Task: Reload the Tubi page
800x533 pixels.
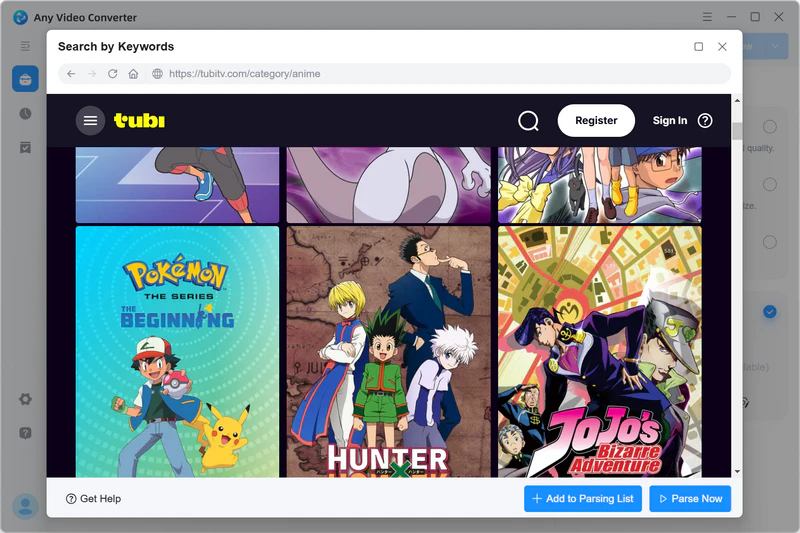Action: click(113, 74)
